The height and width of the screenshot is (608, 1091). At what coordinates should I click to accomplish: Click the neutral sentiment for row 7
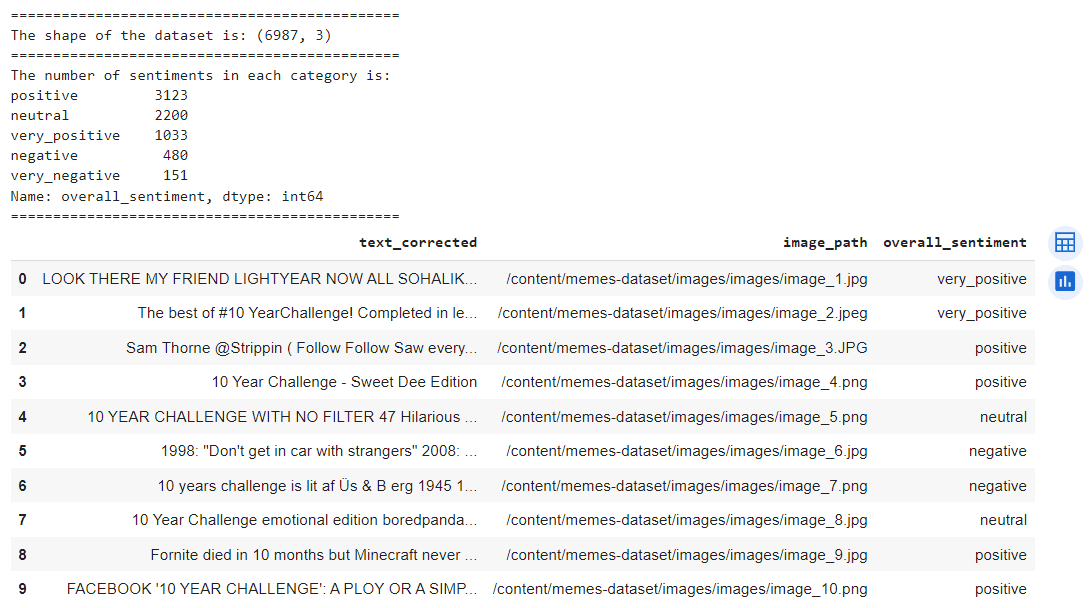1003,520
